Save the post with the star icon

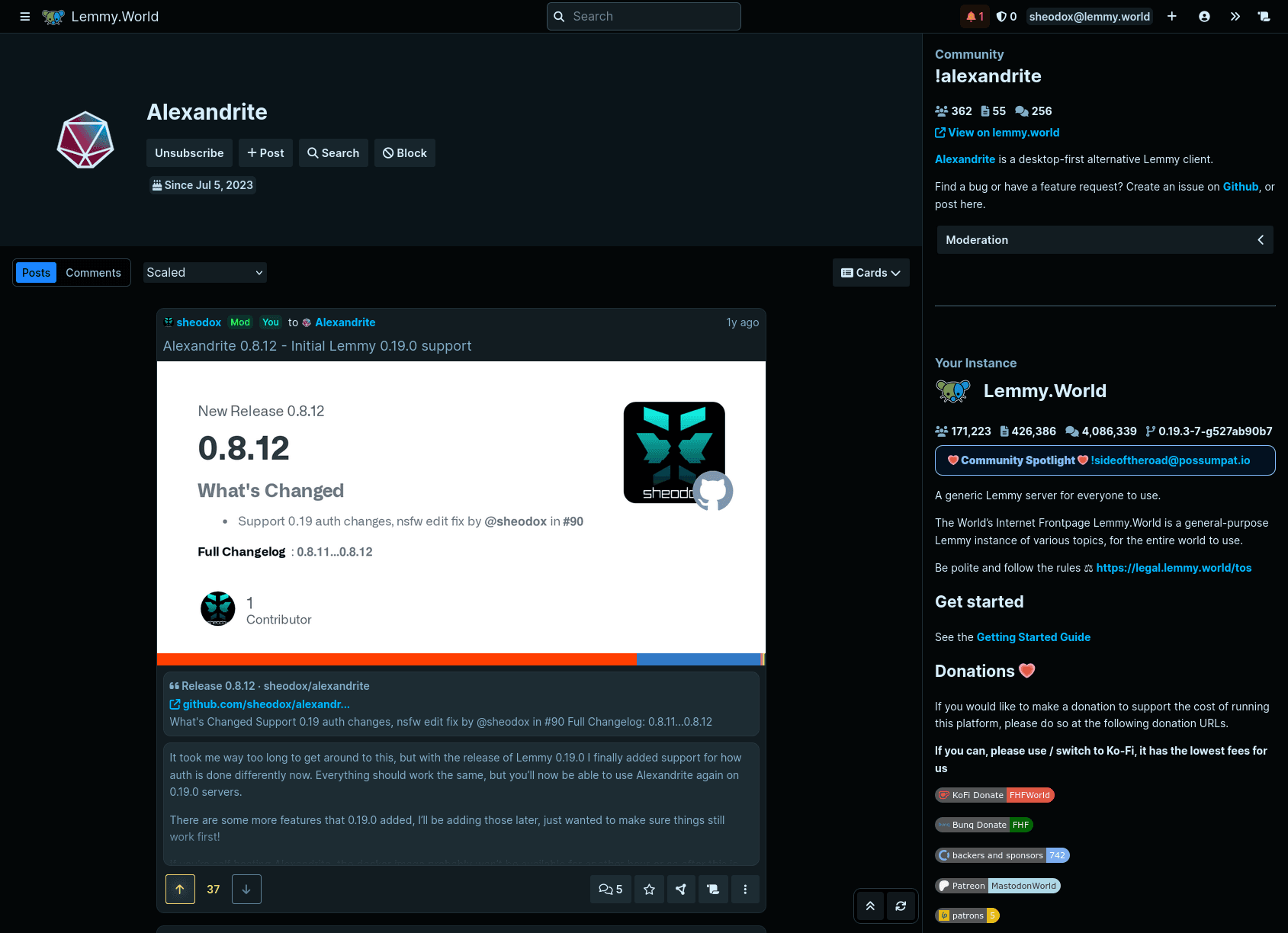[649, 889]
